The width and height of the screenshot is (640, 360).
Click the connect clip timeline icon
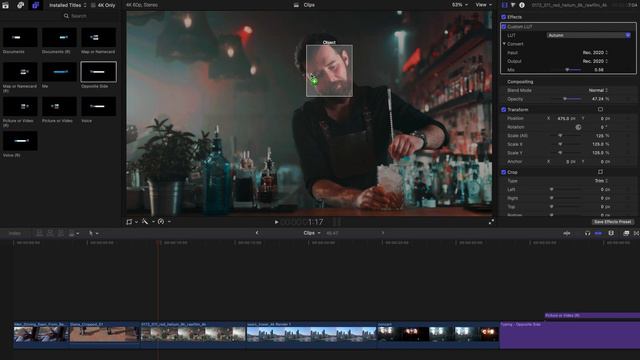40,233
